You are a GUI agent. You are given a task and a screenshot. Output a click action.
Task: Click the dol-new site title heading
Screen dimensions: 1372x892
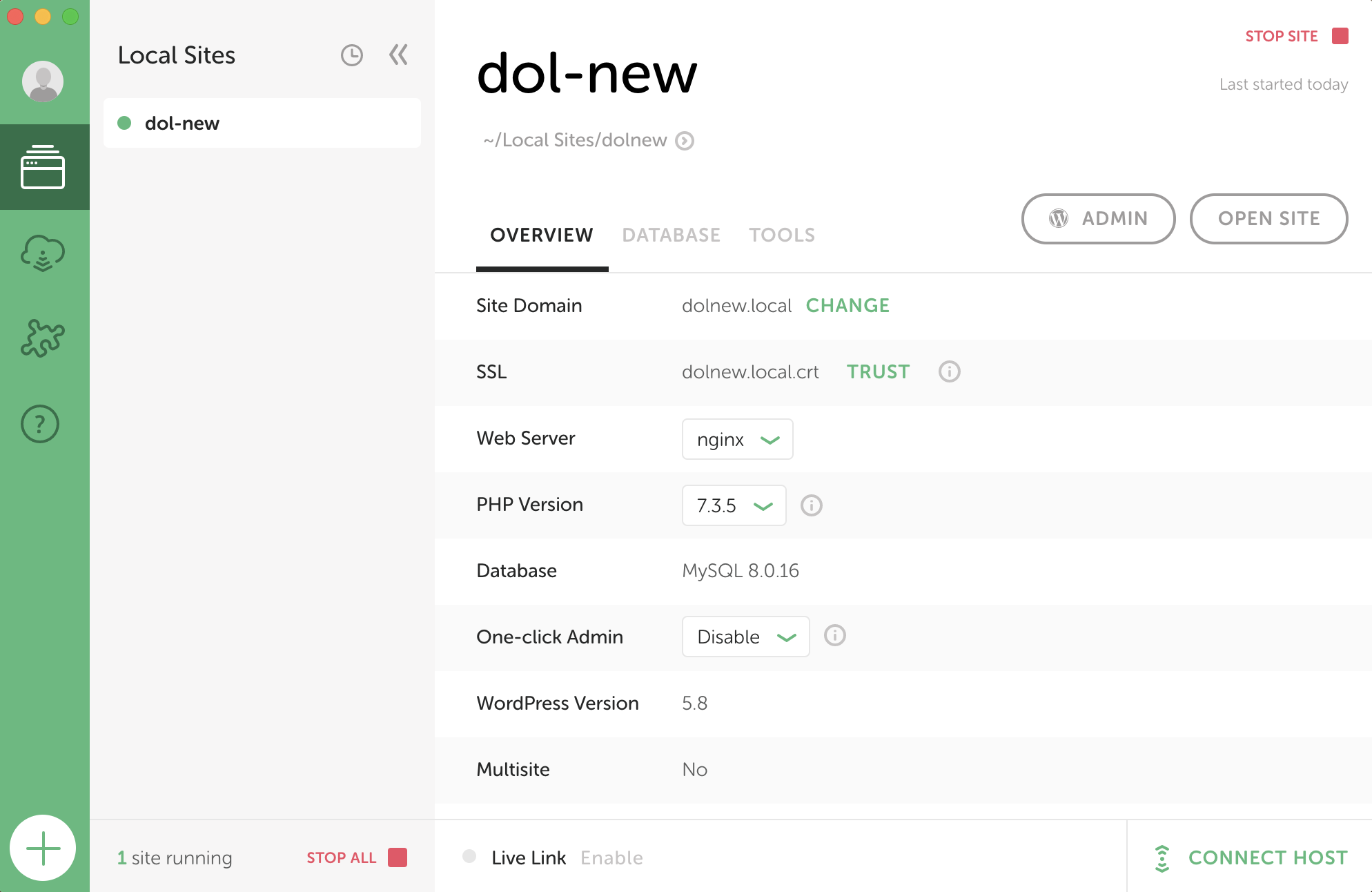click(587, 74)
